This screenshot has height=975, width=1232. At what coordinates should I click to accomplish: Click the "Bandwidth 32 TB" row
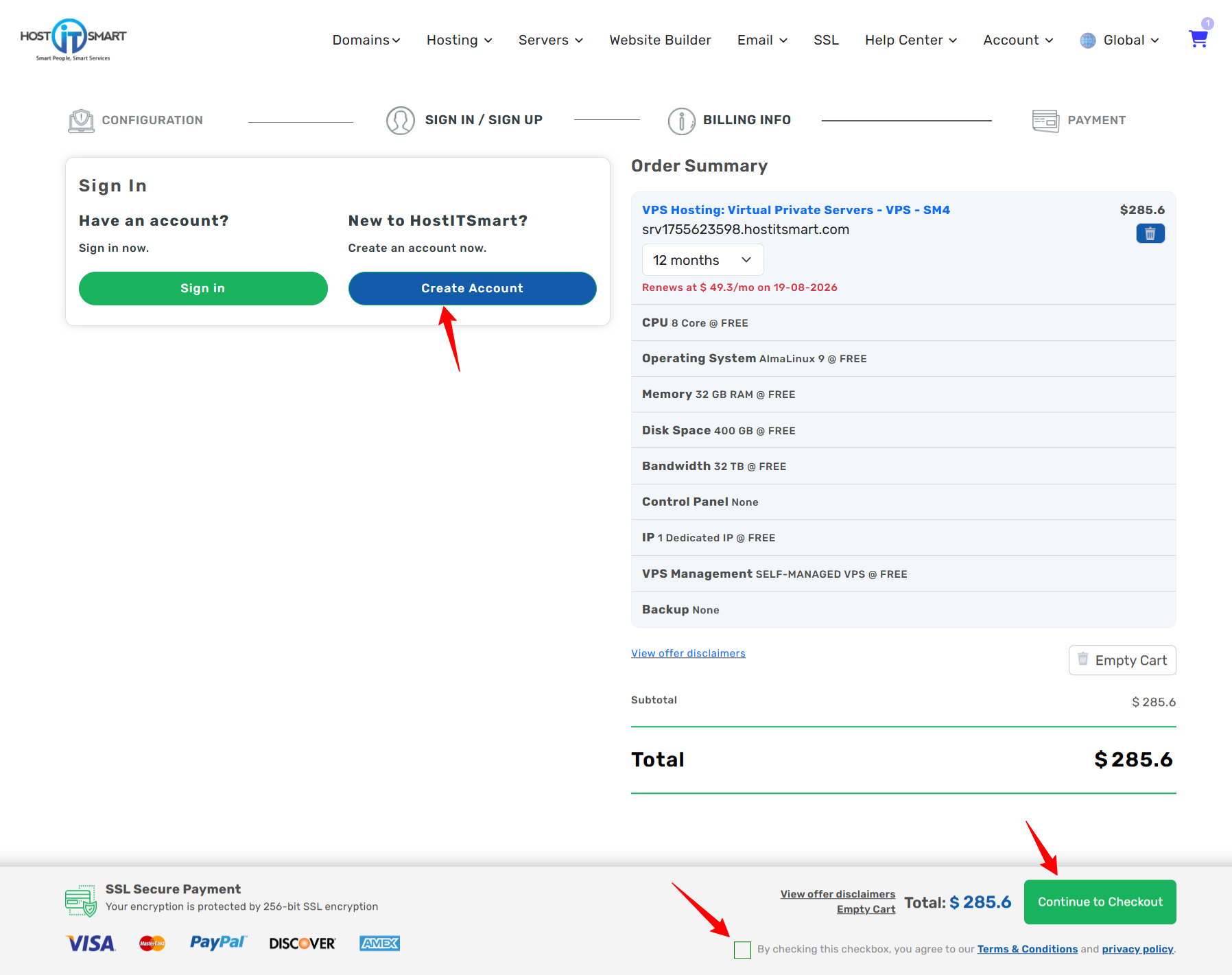903,466
